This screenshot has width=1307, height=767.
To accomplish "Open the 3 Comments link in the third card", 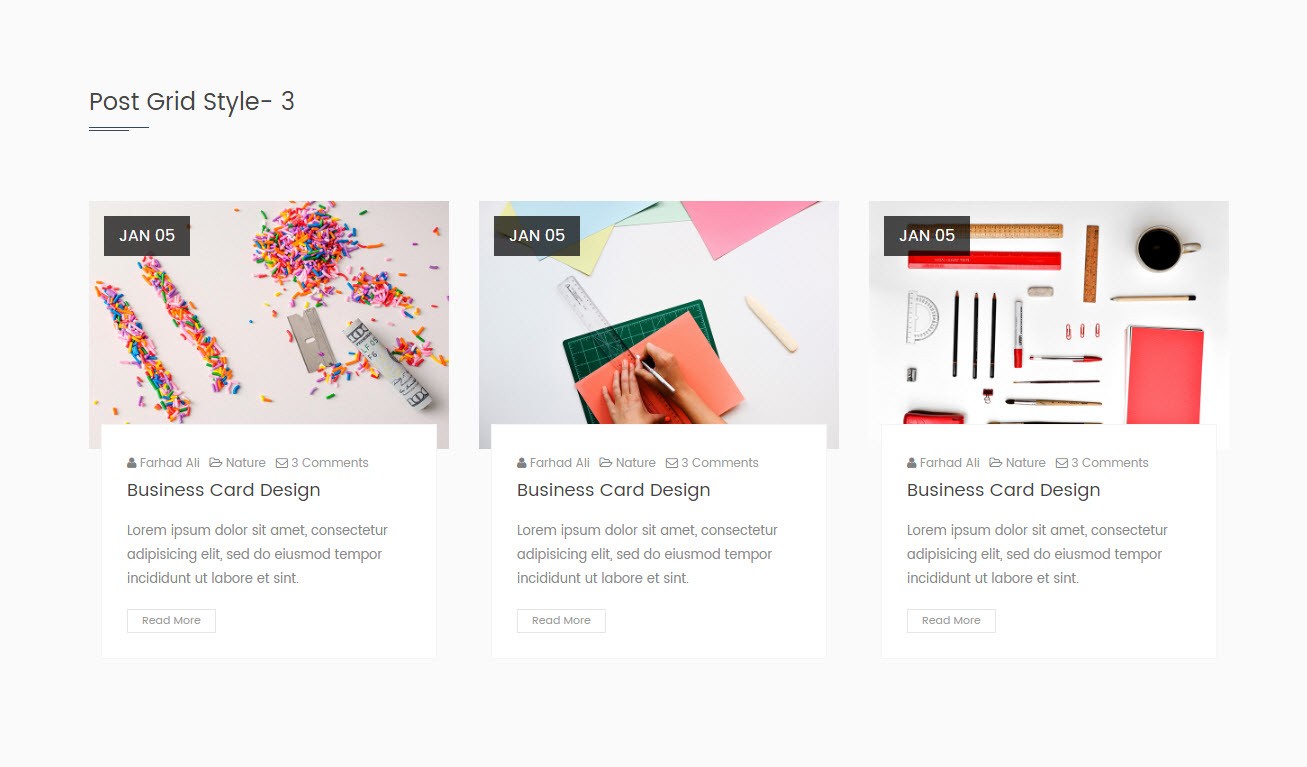I will pyautogui.click(x=1110, y=463).
